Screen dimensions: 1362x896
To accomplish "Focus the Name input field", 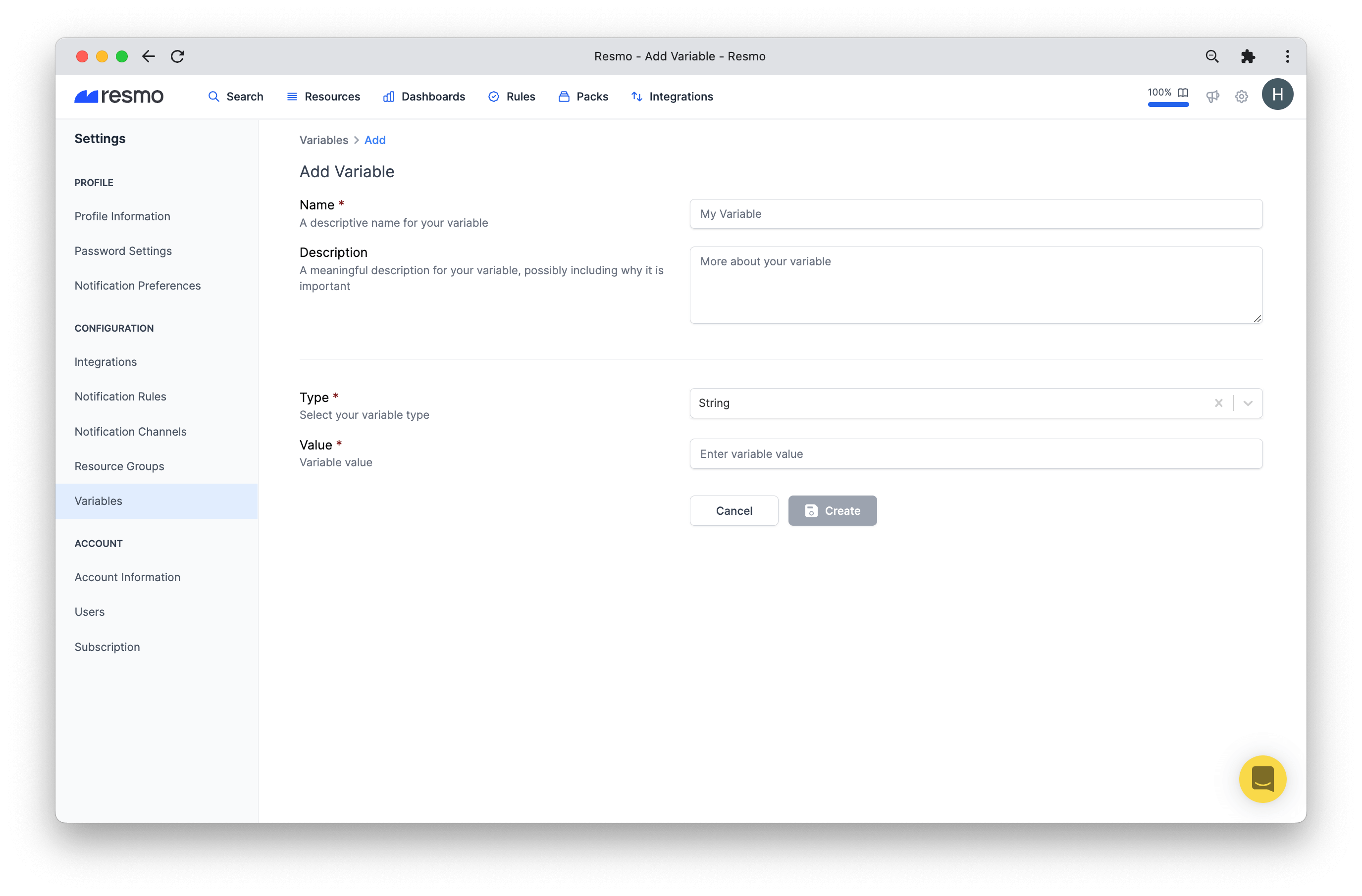I will click(976, 213).
